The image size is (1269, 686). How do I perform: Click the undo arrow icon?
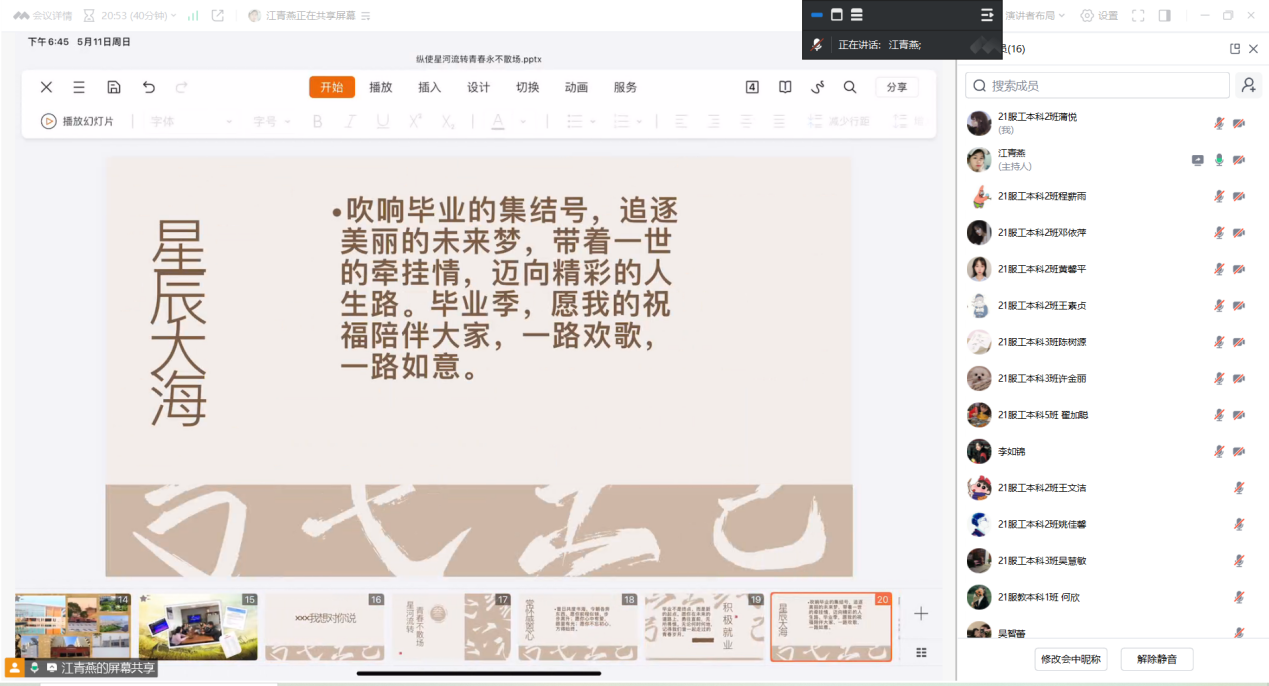pos(149,87)
